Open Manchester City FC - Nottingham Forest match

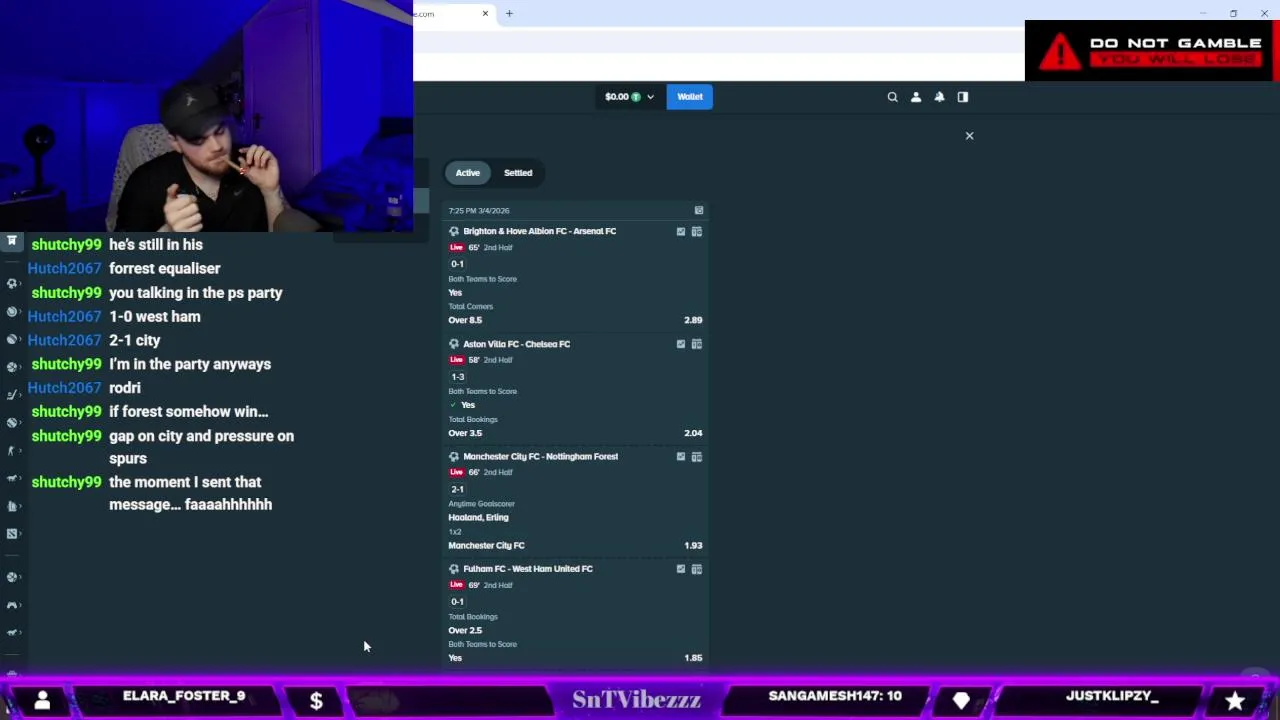(541, 456)
